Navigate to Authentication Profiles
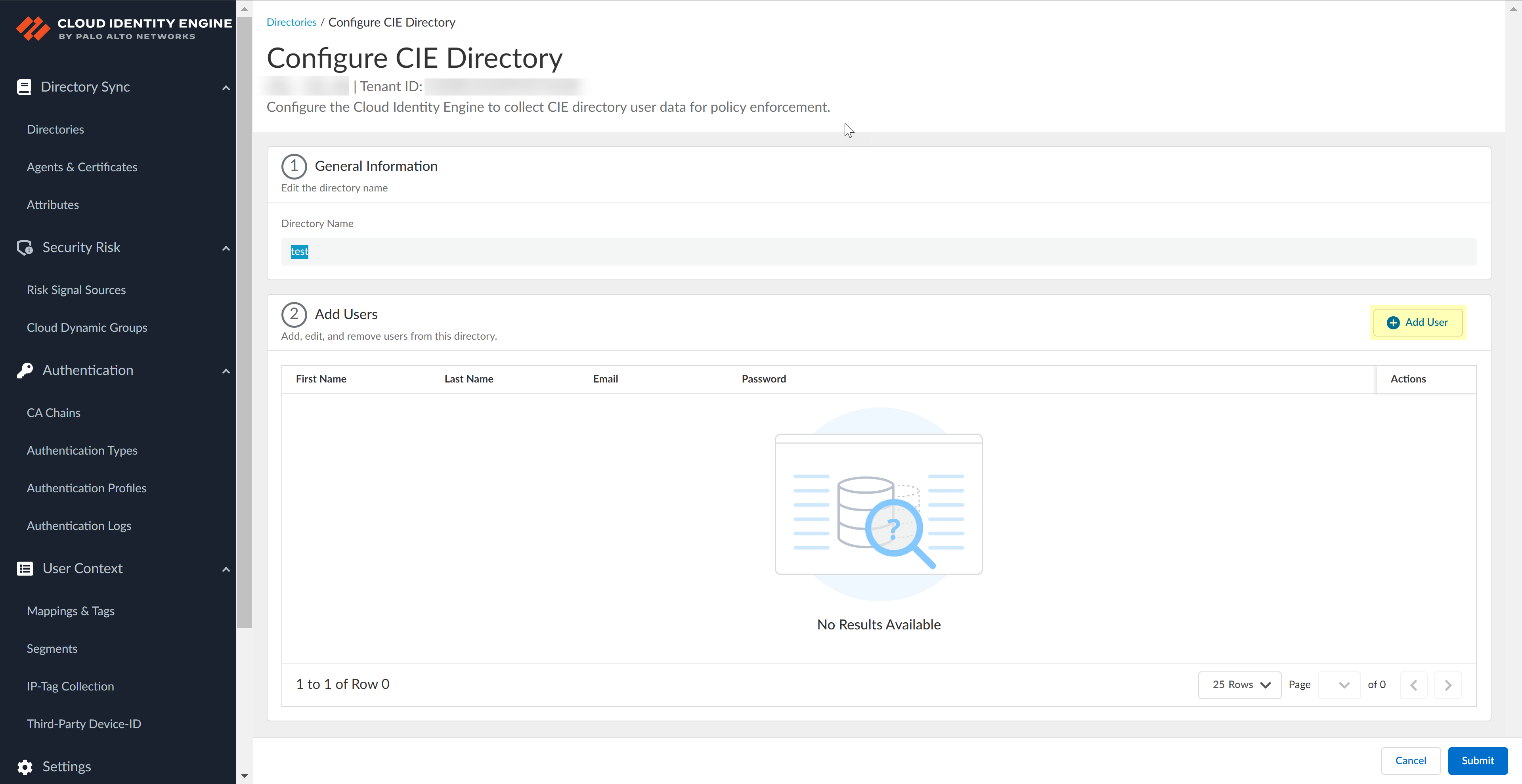The height and width of the screenshot is (784, 1522). (x=86, y=488)
